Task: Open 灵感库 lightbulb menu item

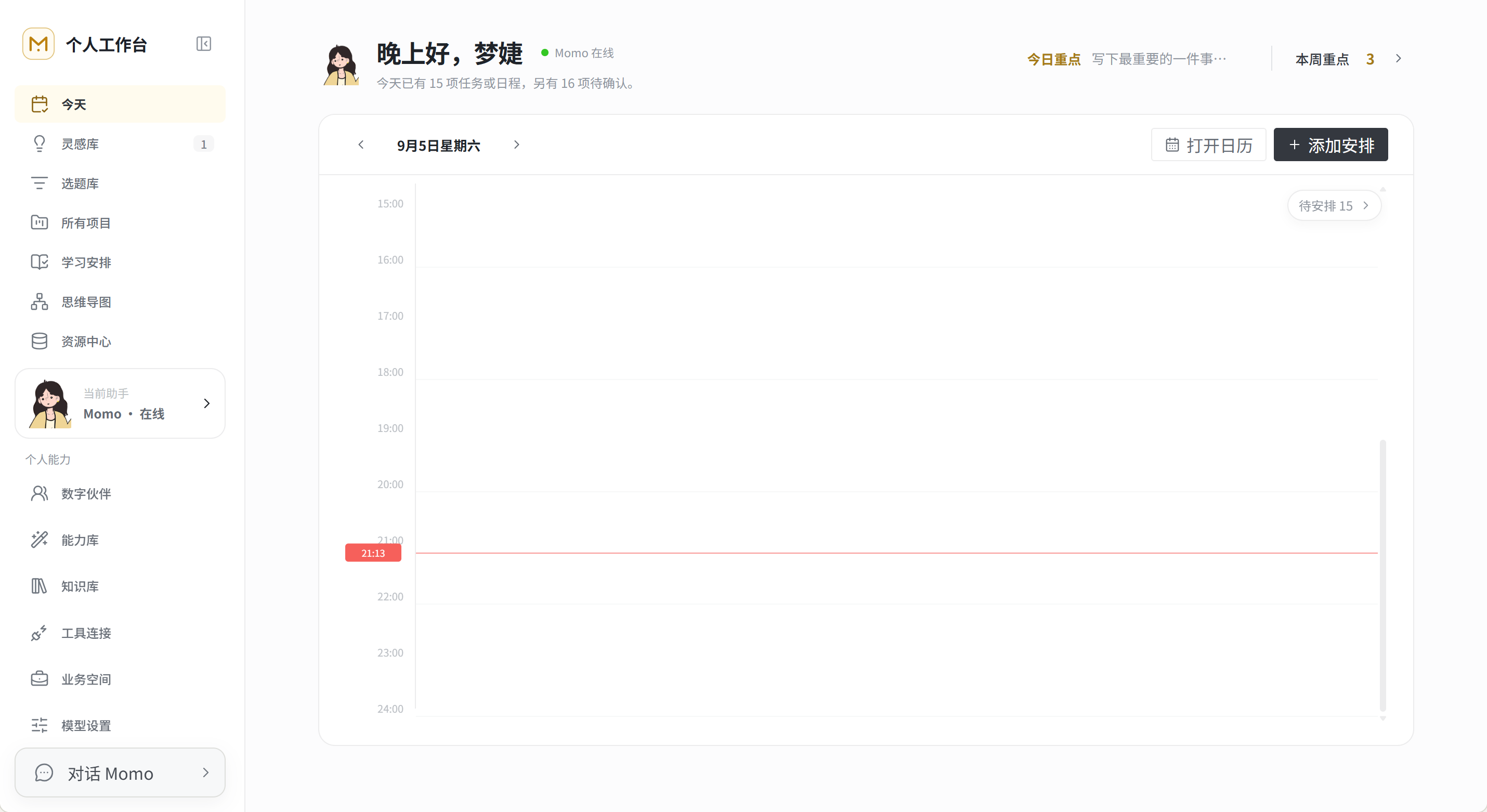Action: pyautogui.click(x=120, y=143)
